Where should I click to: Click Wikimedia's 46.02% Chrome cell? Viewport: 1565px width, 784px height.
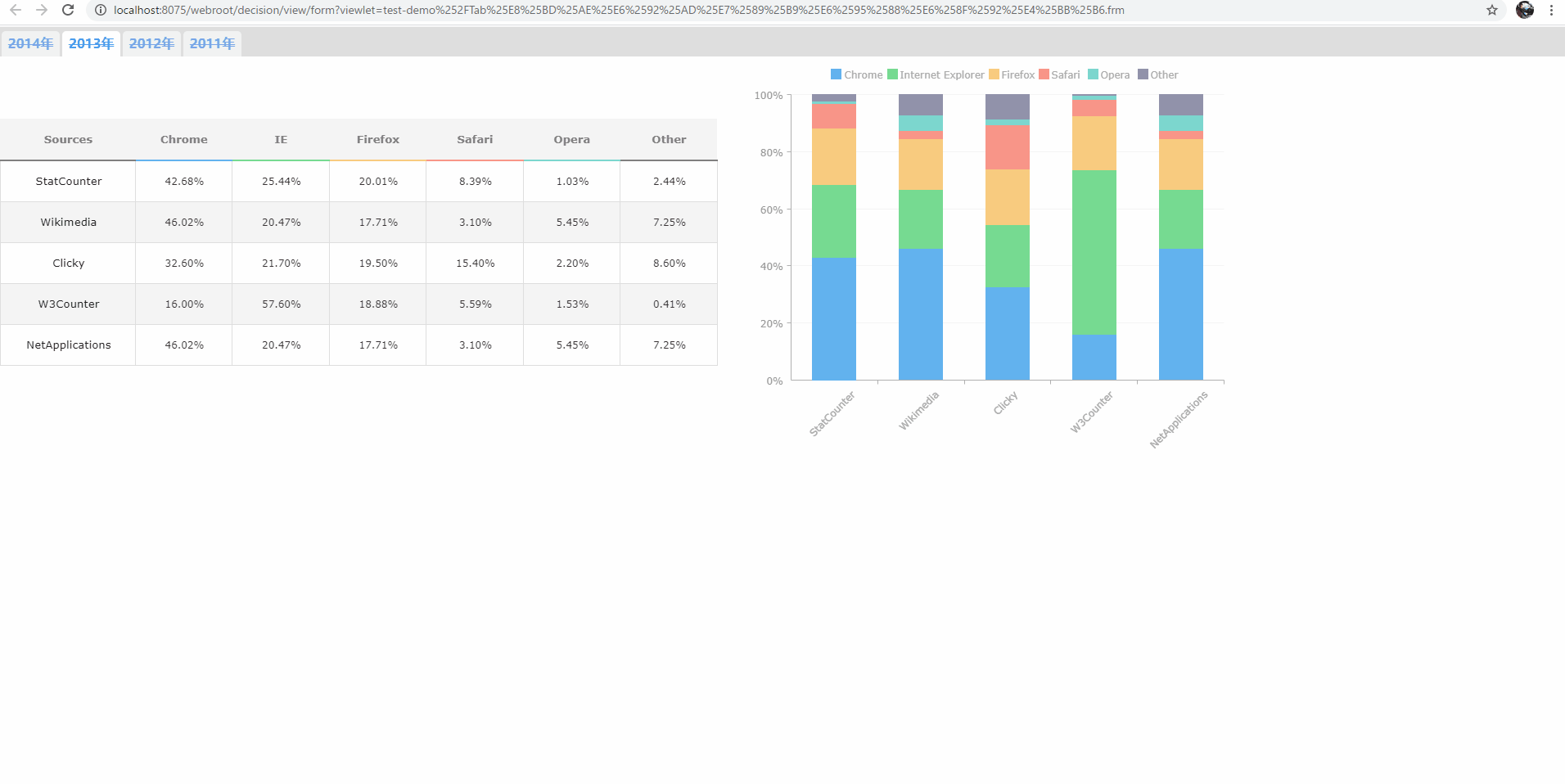pos(184,223)
